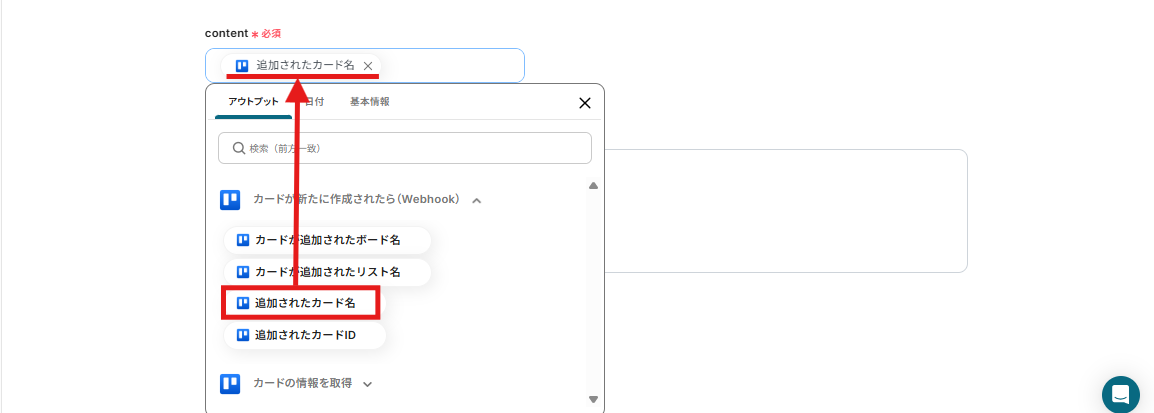Close the output picker popup
Screen dimensions: 1154x413
tap(585, 103)
